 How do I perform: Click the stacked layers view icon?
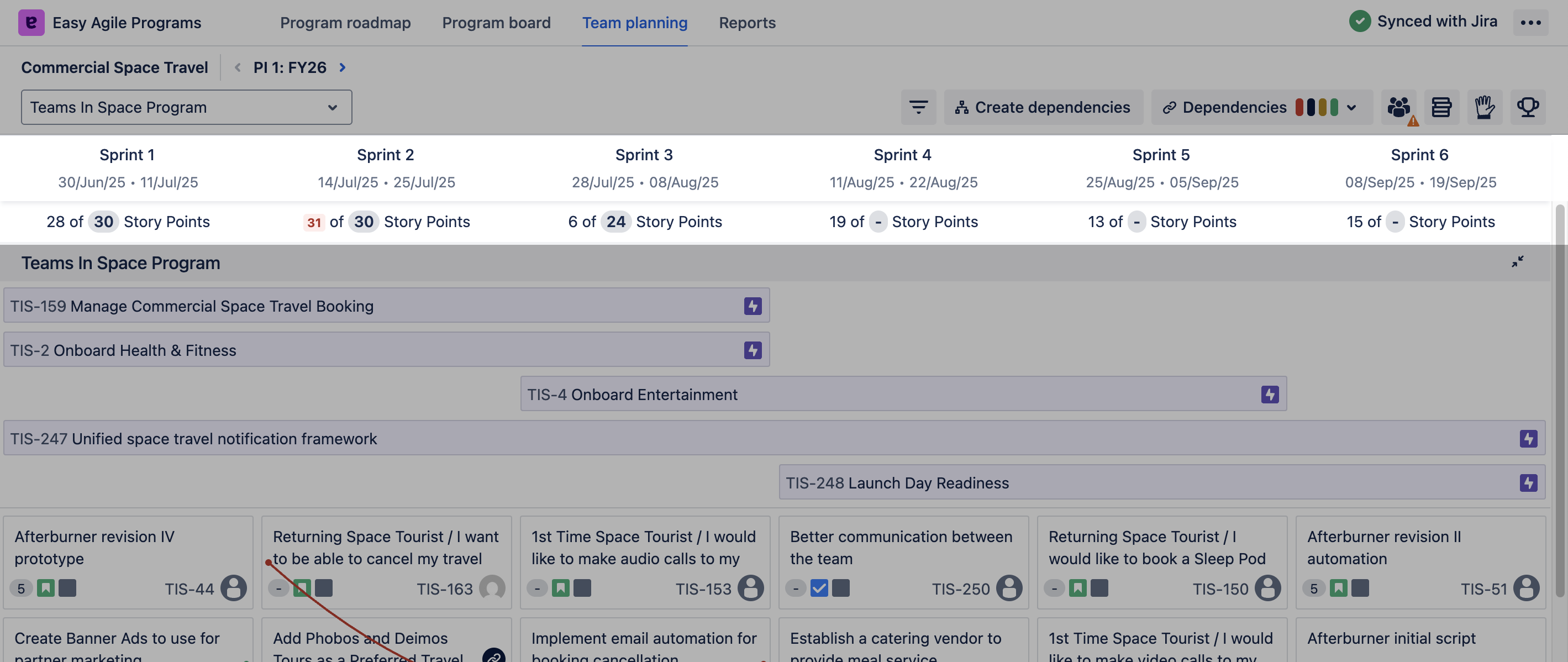1441,107
